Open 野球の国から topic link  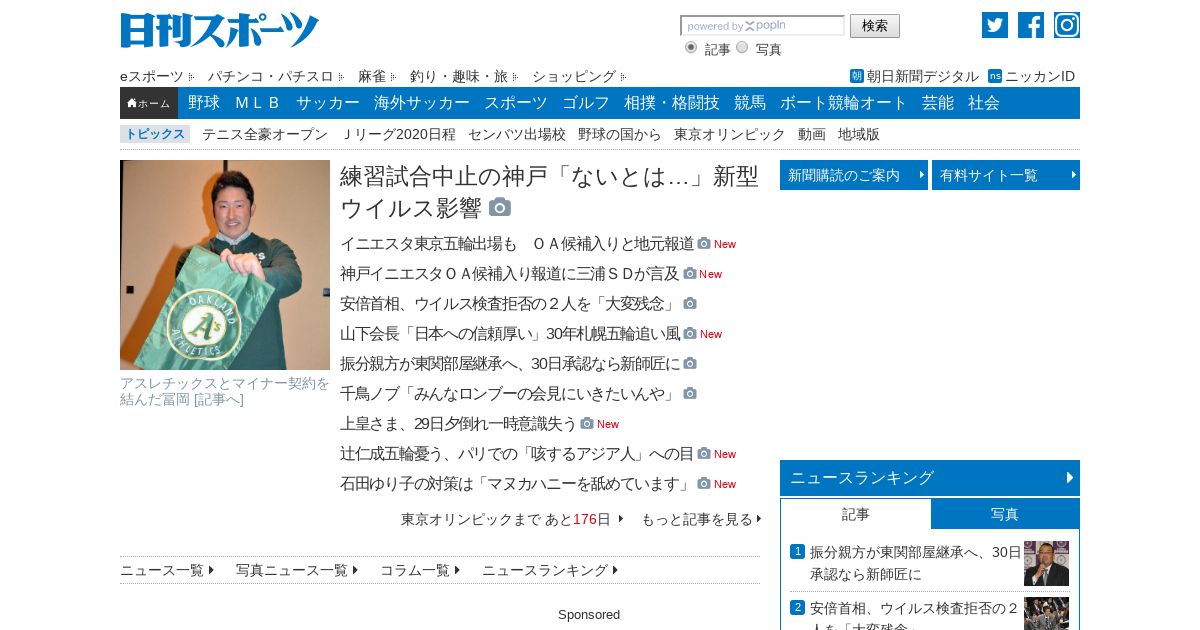click(619, 134)
